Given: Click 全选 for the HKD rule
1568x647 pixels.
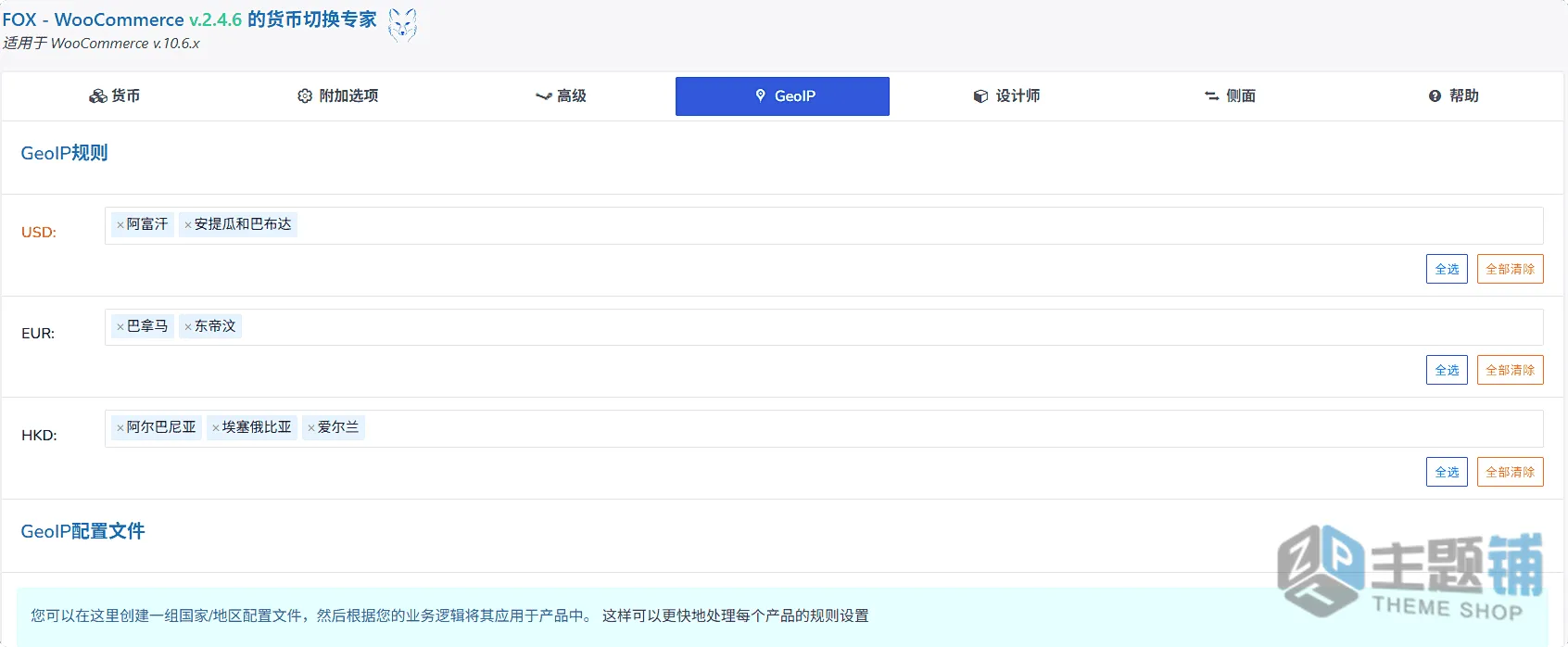Looking at the screenshot, I should pos(1447,472).
